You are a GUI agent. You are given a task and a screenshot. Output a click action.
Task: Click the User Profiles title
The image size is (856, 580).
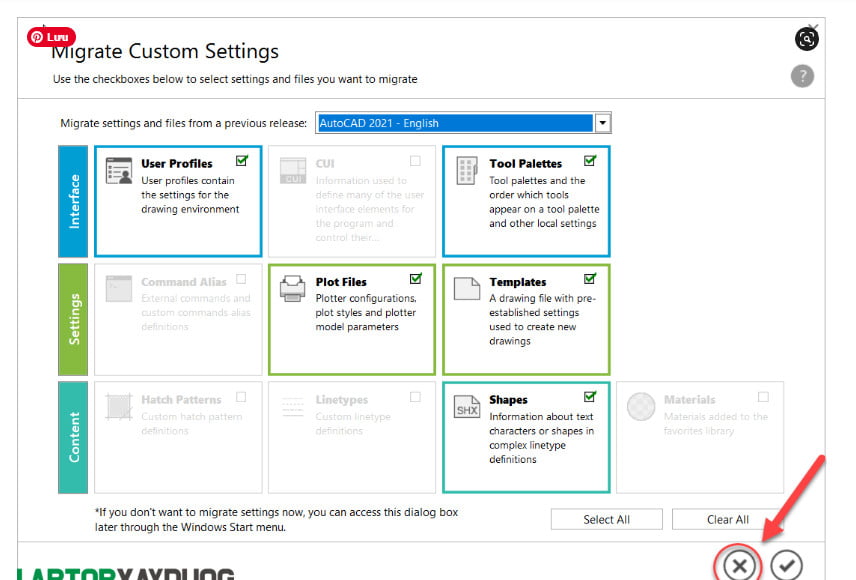pos(177,163)
